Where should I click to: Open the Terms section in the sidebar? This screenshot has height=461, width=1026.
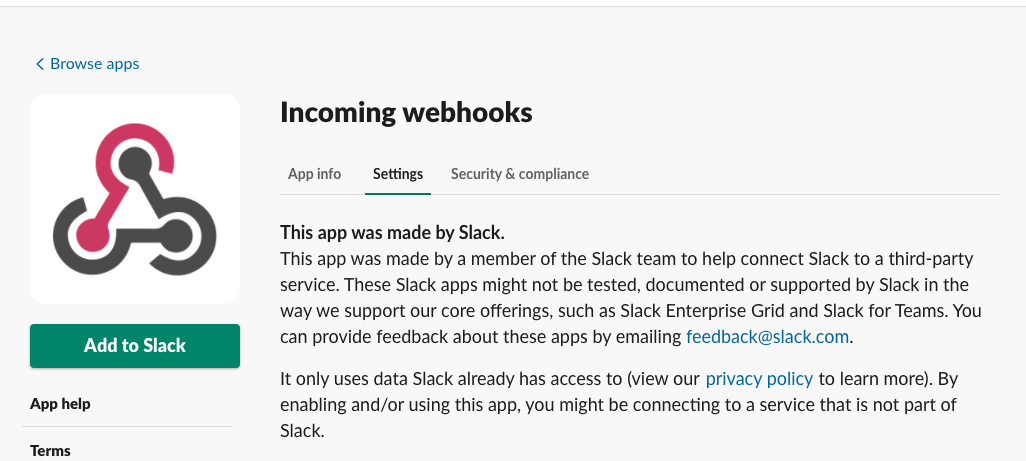[50, 451]
